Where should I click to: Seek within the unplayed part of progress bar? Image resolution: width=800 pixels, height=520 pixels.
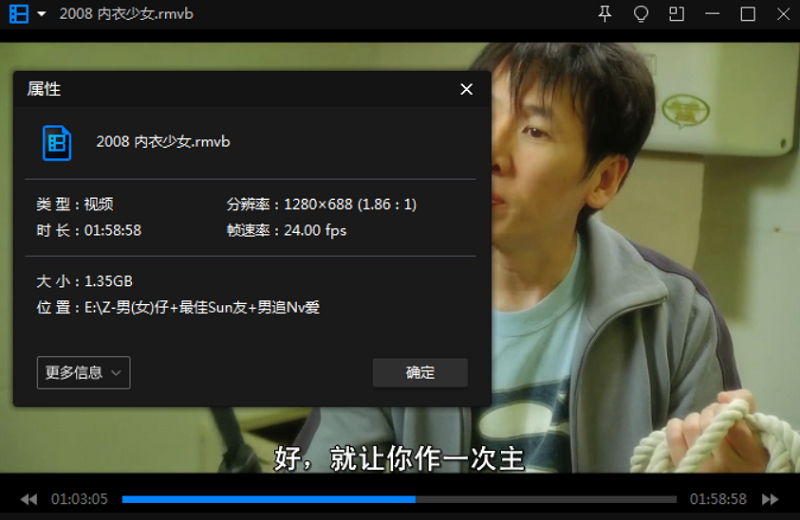545,499
